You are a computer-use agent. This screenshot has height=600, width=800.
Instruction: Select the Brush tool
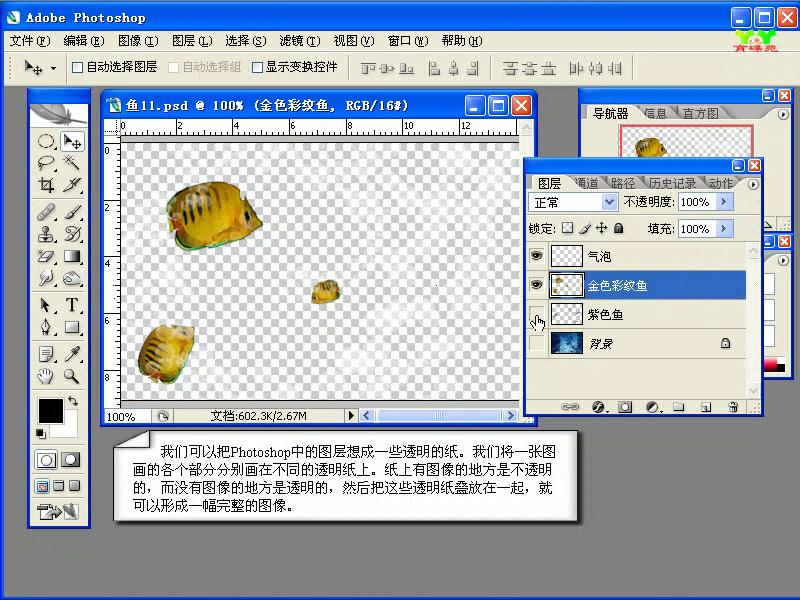coord(72,212)
